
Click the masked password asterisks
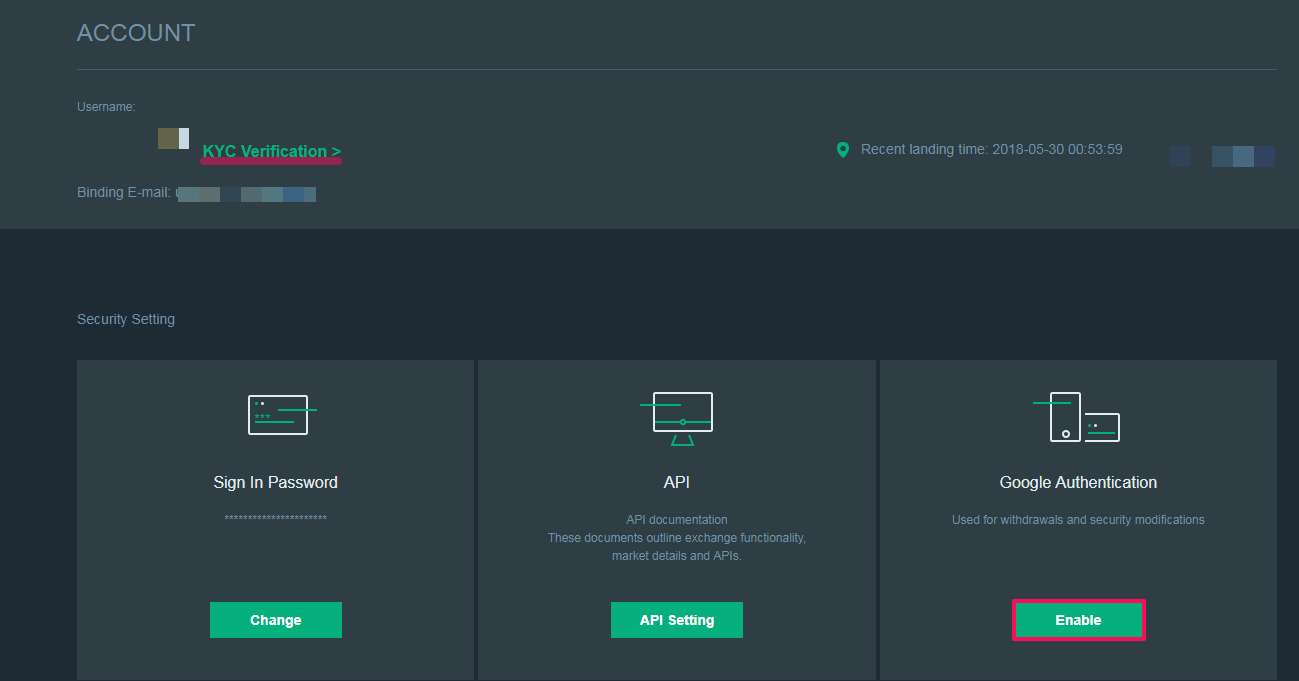coord(275,518)
